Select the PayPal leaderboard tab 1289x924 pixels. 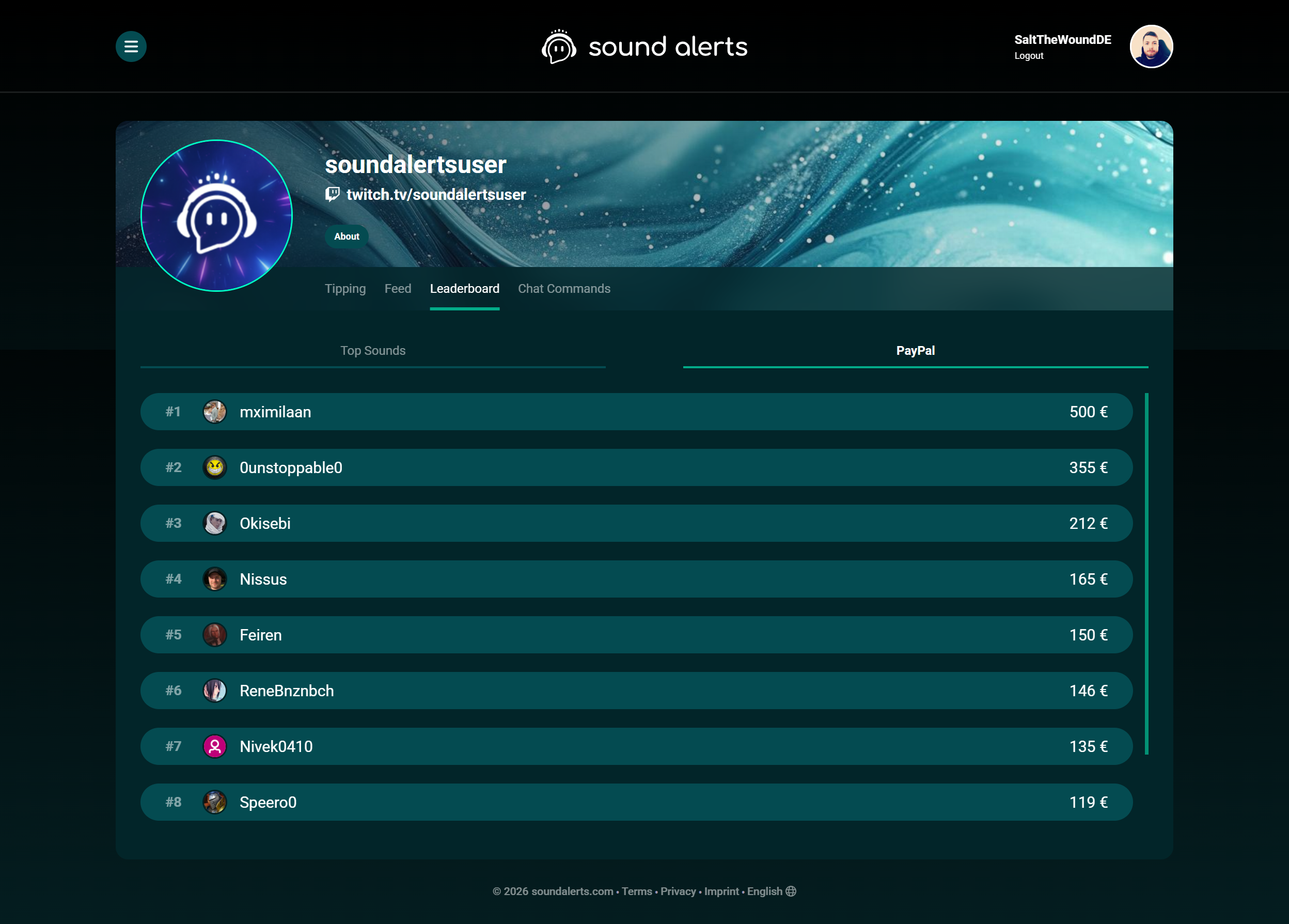[x=915, y=351]
